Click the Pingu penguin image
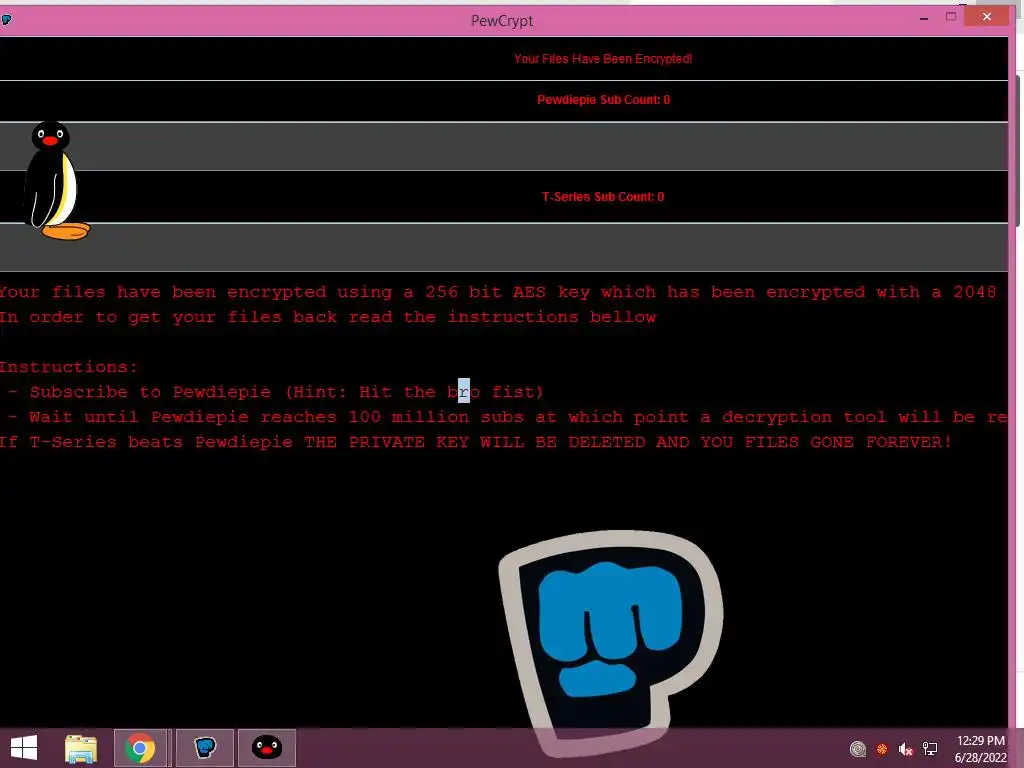This screenshot has height=768, width=1024. [56, 180]
